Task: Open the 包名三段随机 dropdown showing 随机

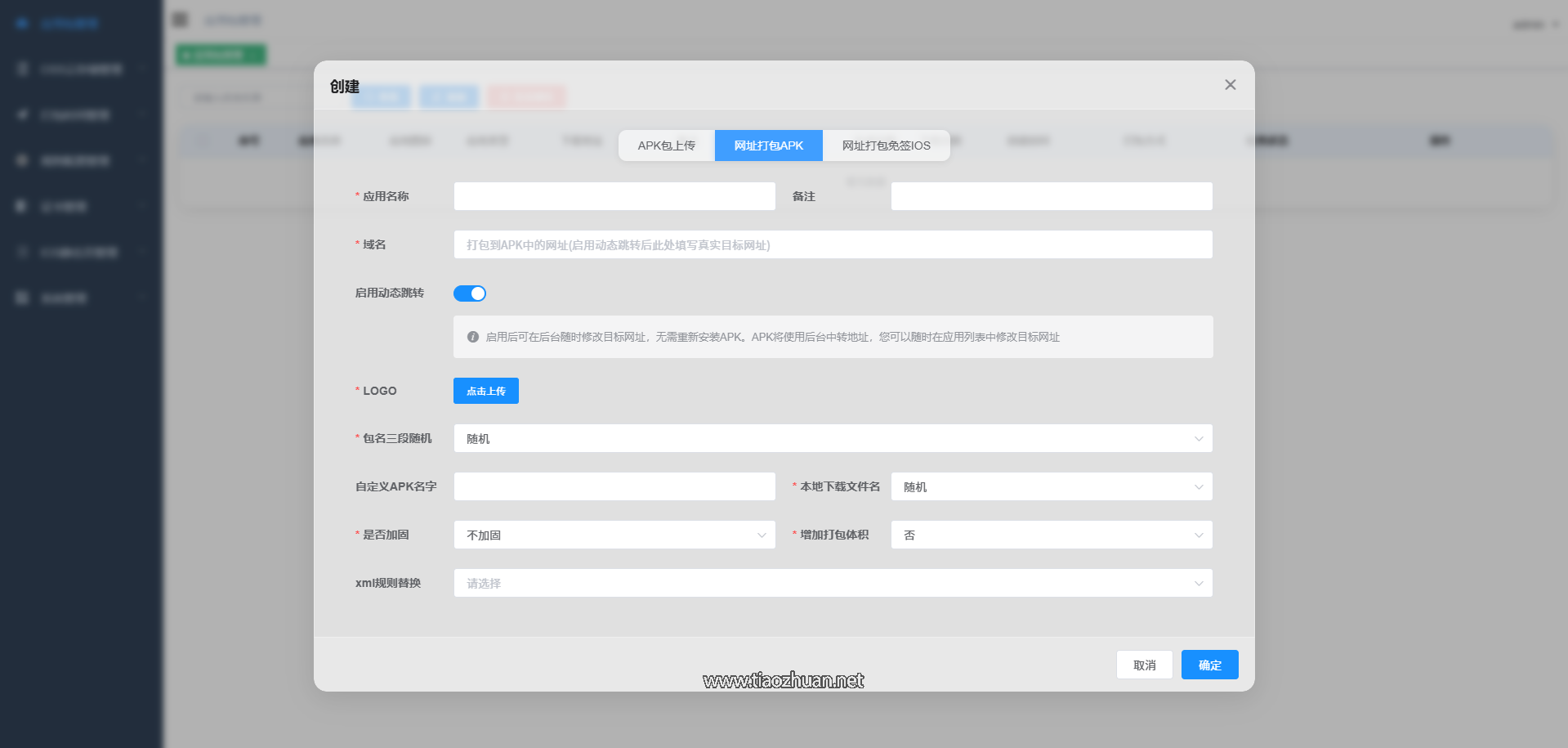Action: coord(833,438)
